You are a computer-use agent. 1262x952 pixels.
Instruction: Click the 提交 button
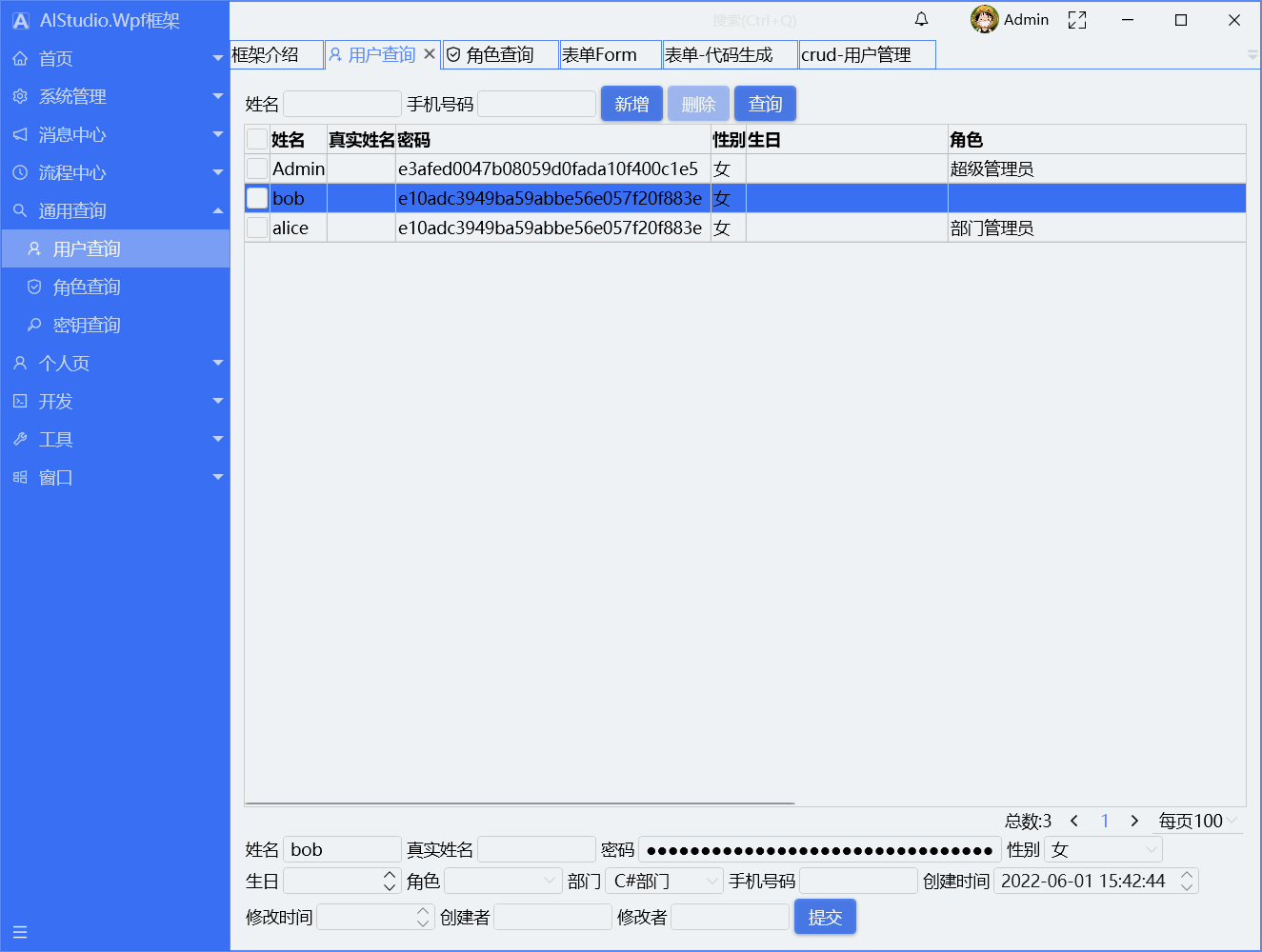coord(825,917)
